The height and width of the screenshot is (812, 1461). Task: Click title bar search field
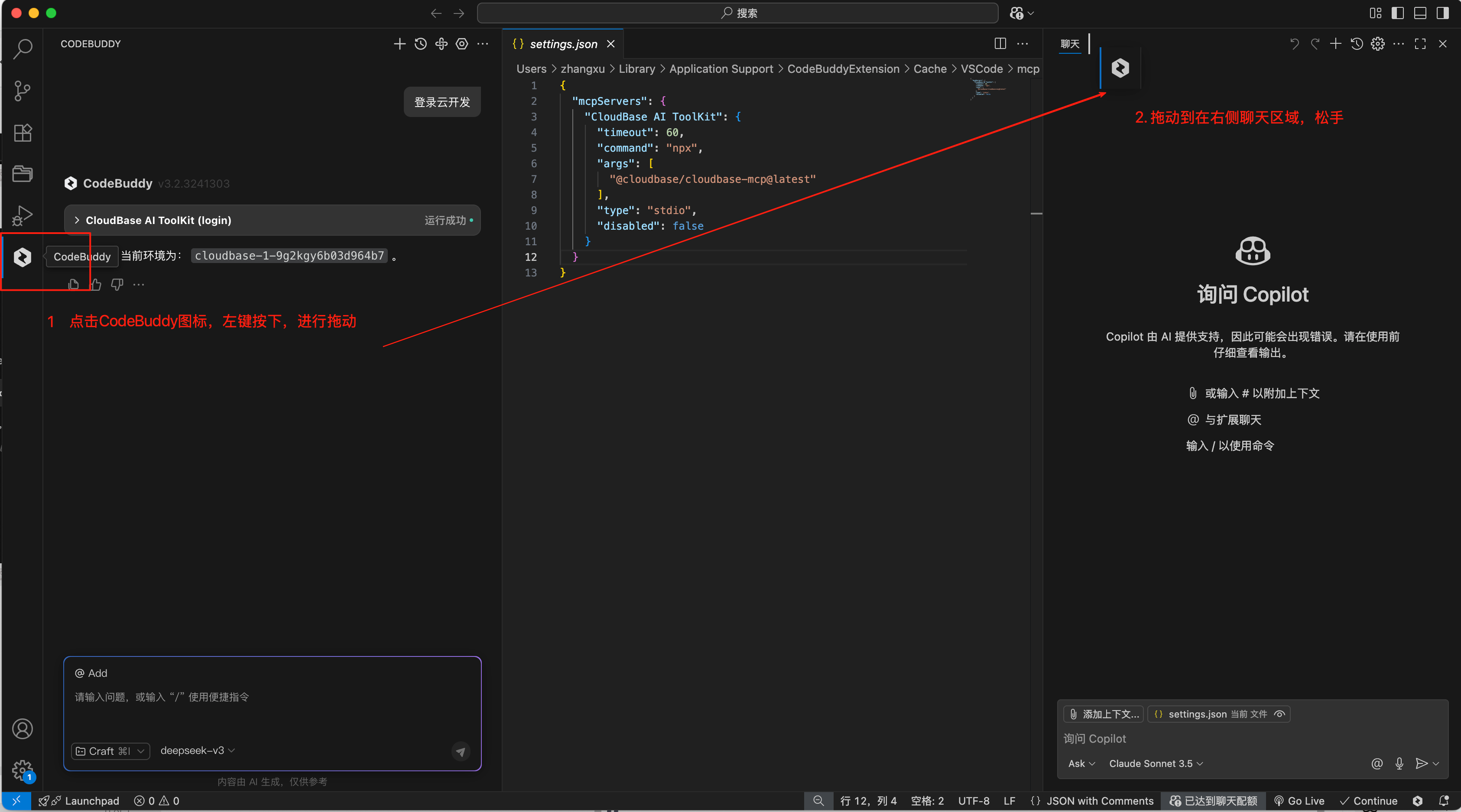[737, 13]
